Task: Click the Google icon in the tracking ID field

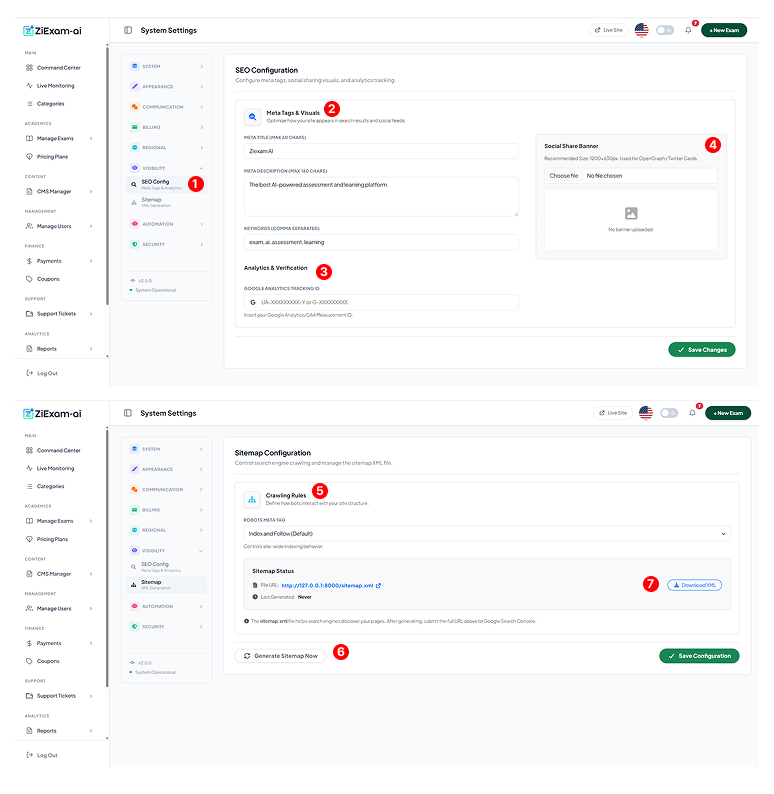Action: pyautogui.click(x=253, y=301)
